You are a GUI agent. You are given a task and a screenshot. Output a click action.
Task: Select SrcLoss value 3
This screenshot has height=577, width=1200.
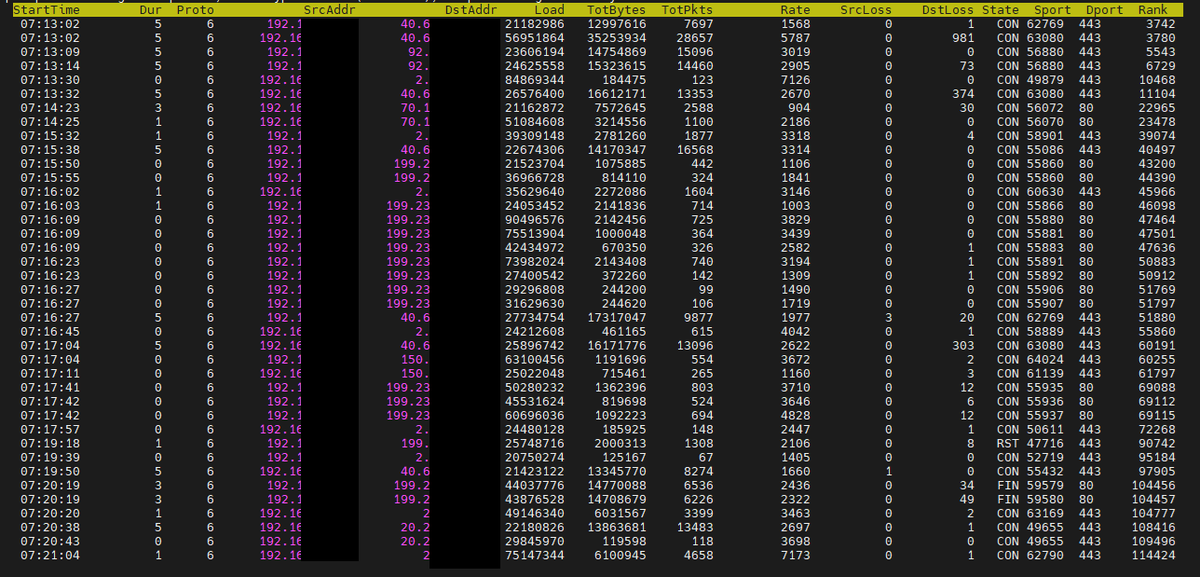(887, 316)
